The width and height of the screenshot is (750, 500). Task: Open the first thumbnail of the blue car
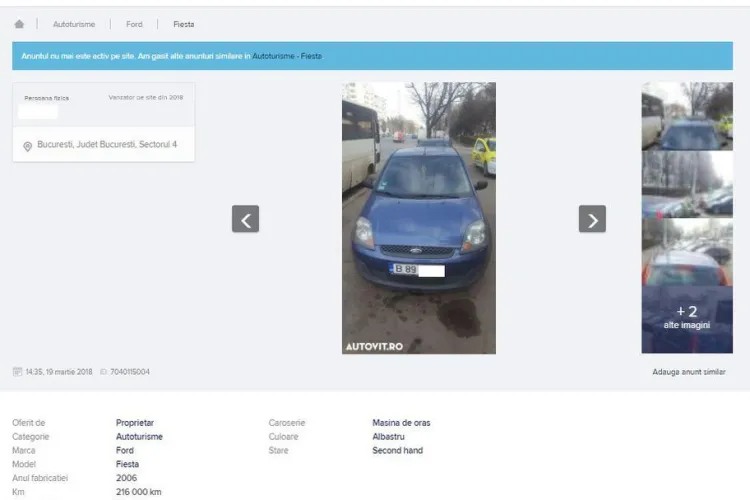[x=686, y=116]
